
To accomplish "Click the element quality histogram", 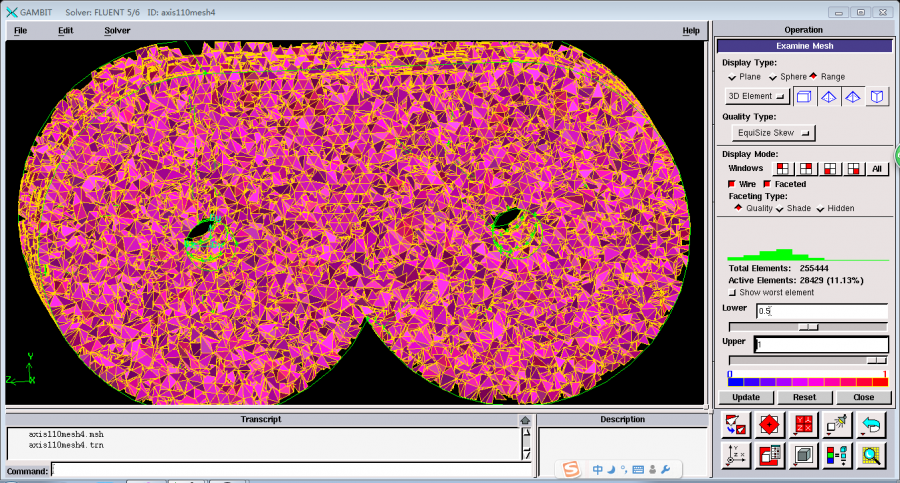I will click(808, 254).
